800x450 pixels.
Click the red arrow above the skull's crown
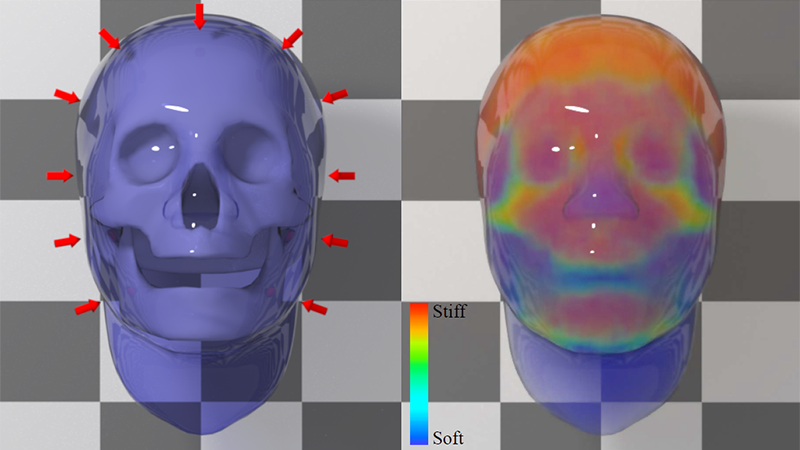[x=200, y=15]
